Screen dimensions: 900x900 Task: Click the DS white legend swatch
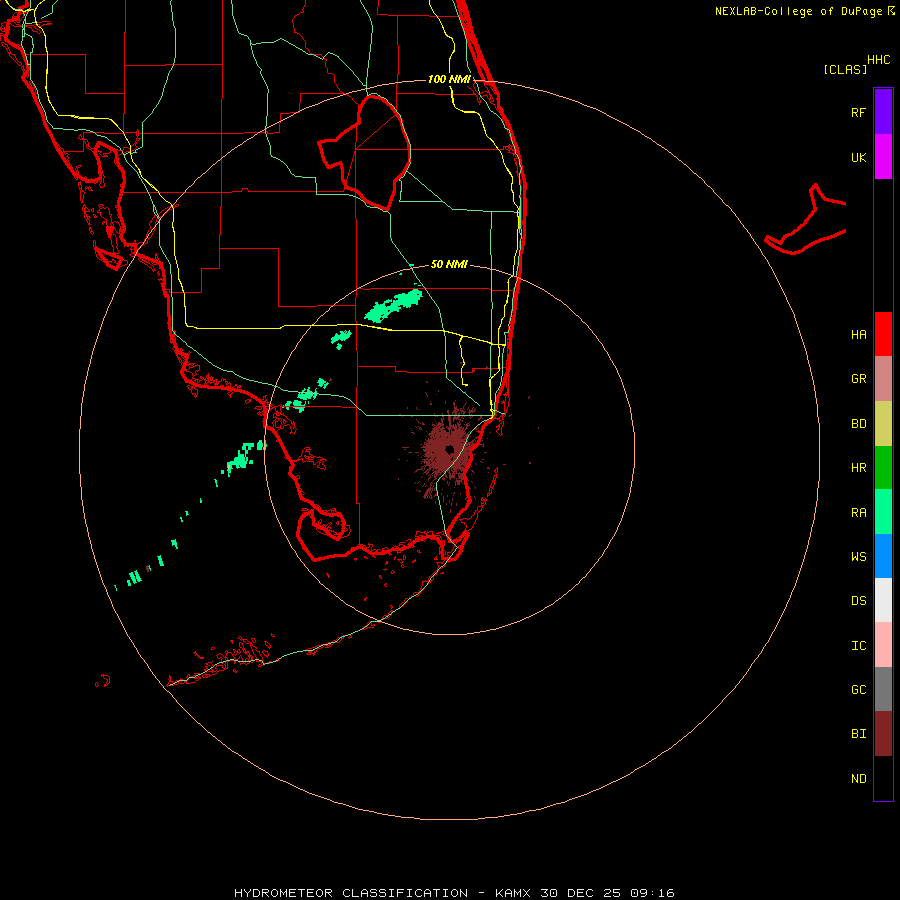click(883, 600)
